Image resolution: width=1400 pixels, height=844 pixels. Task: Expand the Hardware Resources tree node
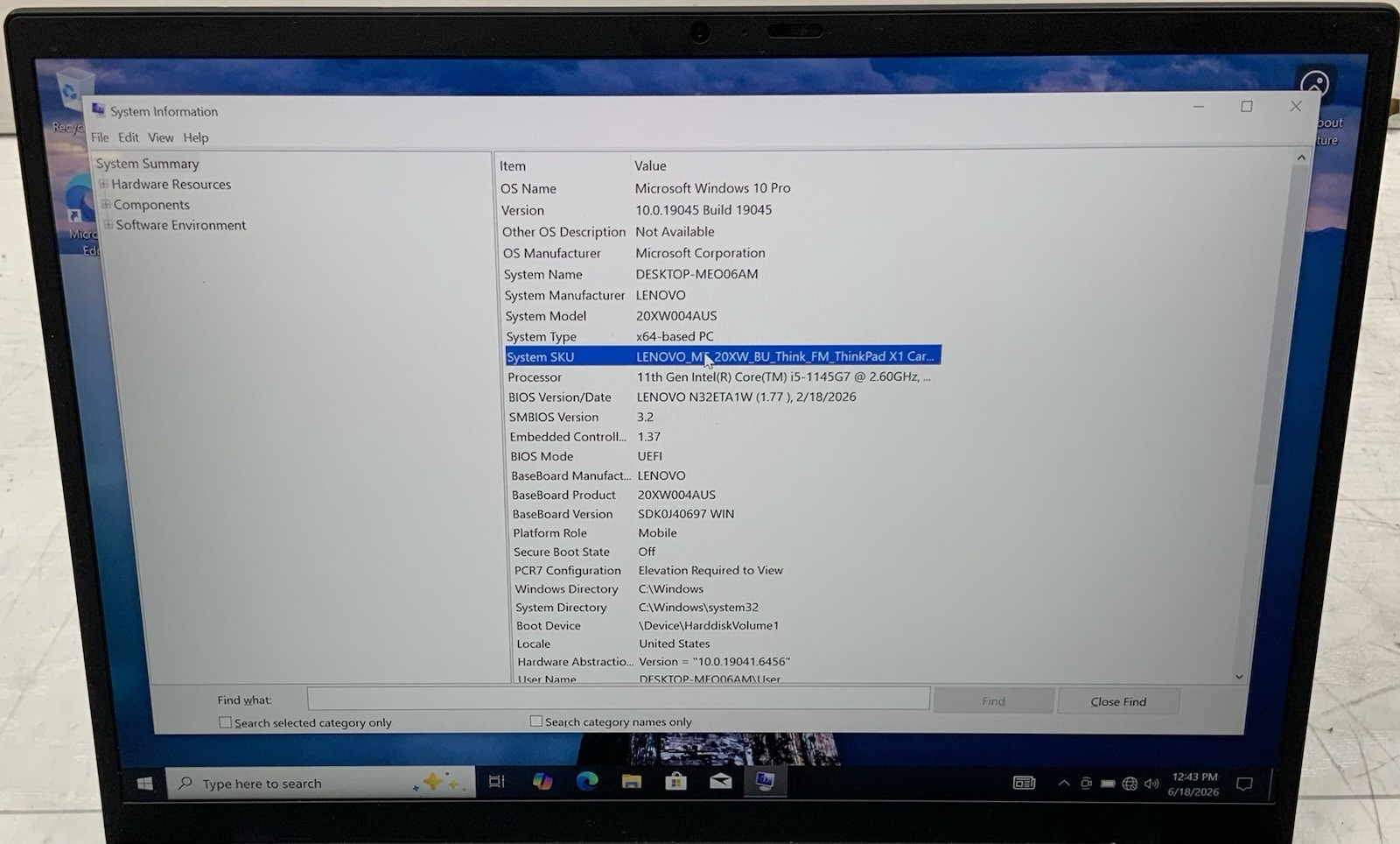point(104,184)
